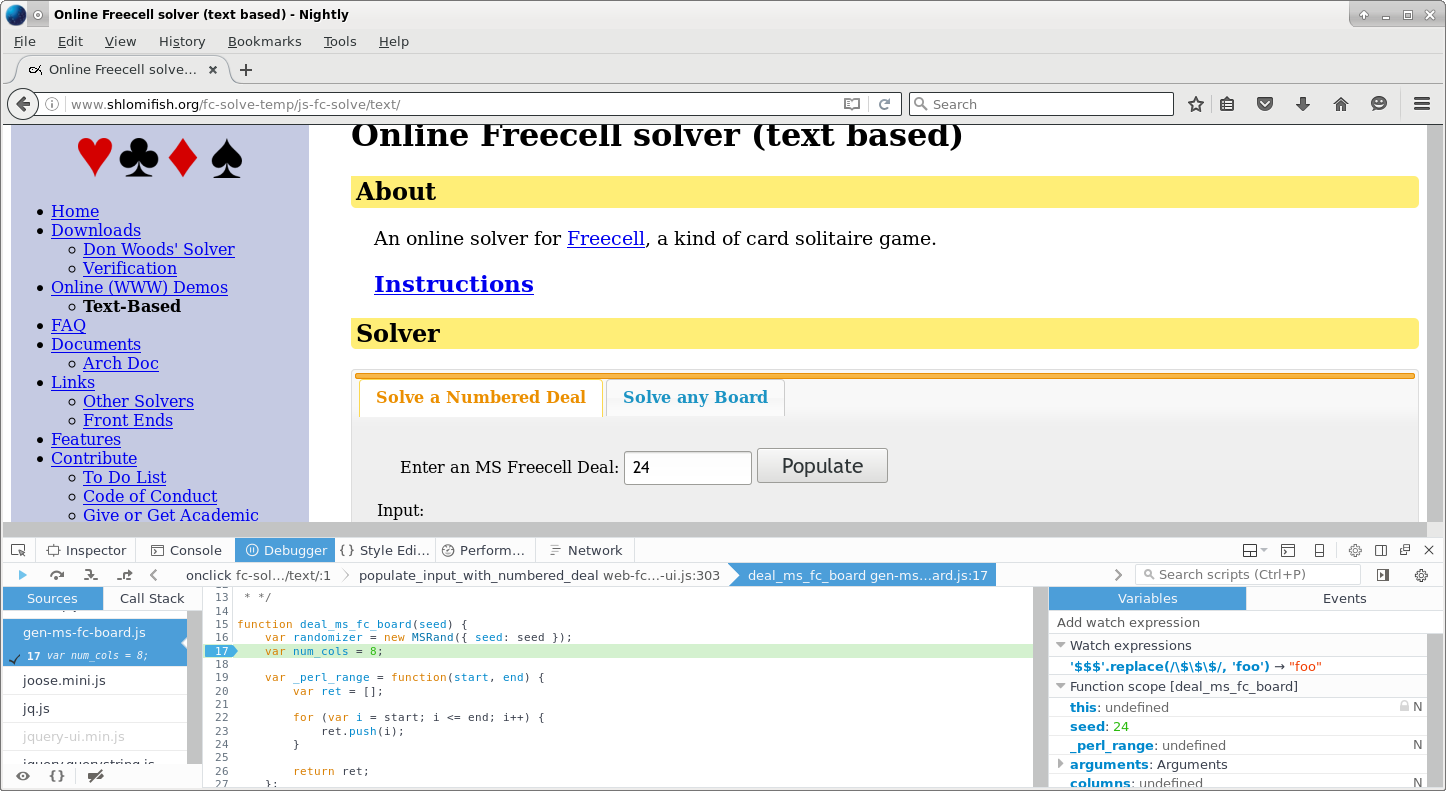Open Don Woods' Solver link
1446x791 pixels.
[x=159, y=249]
